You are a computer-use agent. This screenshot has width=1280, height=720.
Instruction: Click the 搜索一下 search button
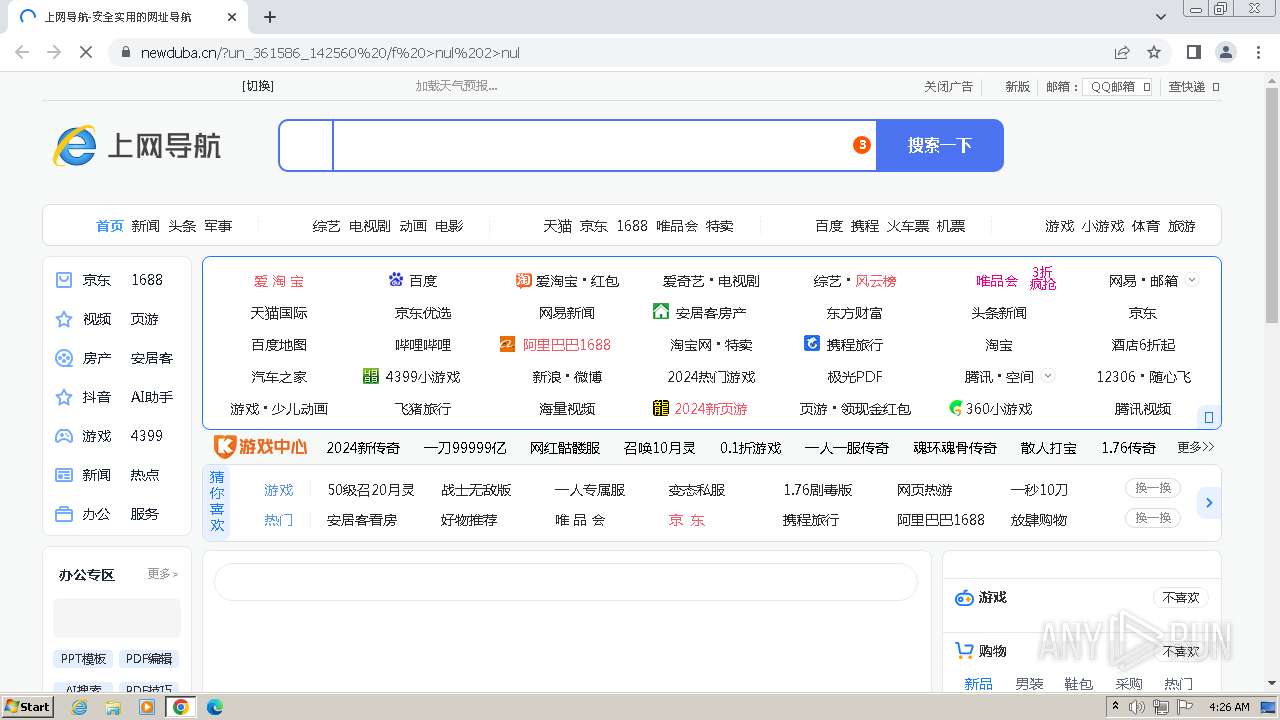pyautogui.click(x=940, y=145)
